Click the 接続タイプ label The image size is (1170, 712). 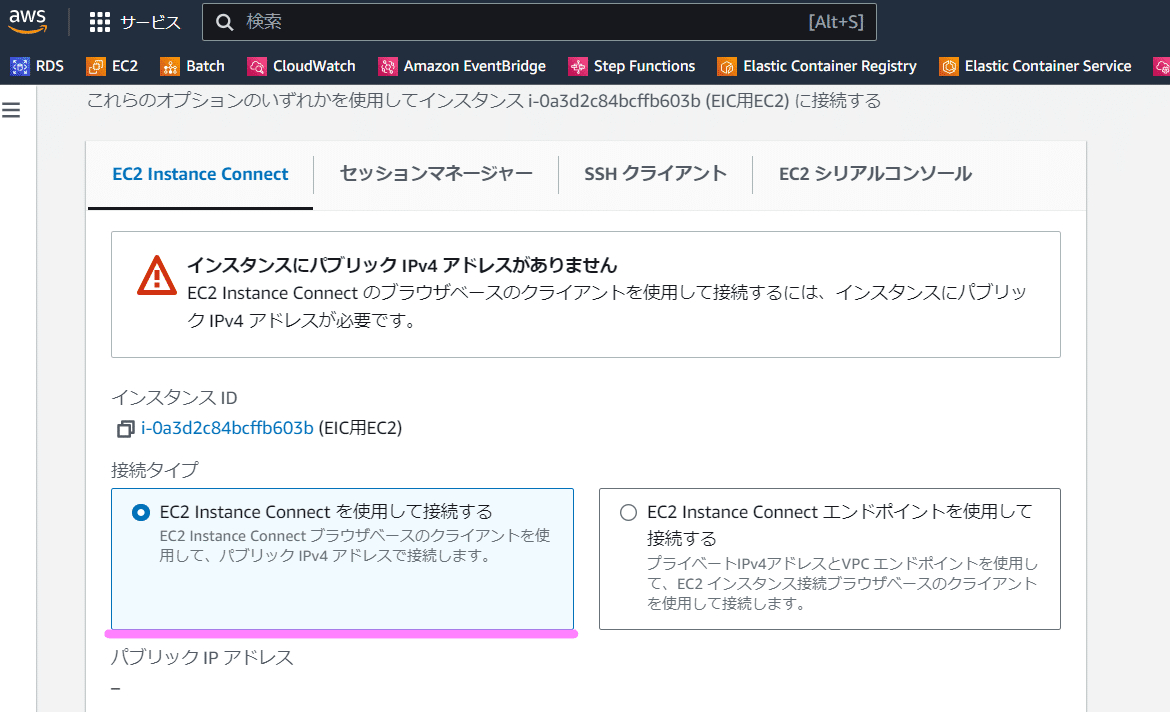[155, 469]
